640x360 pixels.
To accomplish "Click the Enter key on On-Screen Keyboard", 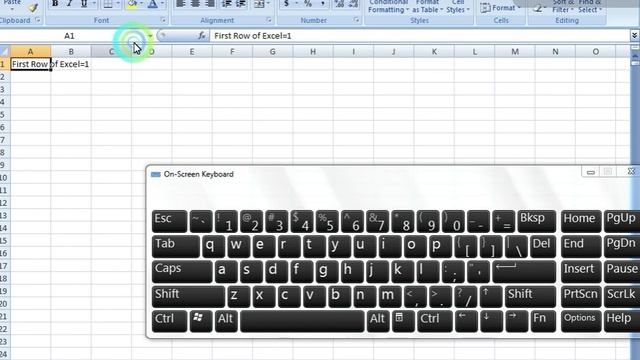I will click(524, 271).
